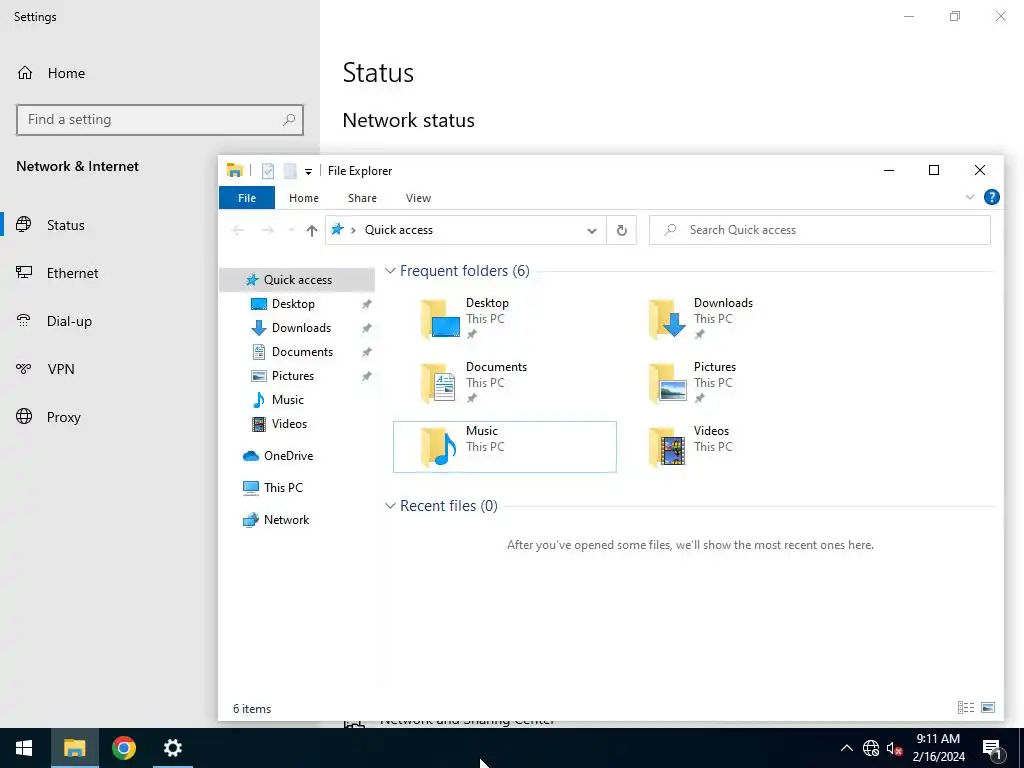
Task: Select Proxy in Settings sidebar
Action: coord(48,417)
